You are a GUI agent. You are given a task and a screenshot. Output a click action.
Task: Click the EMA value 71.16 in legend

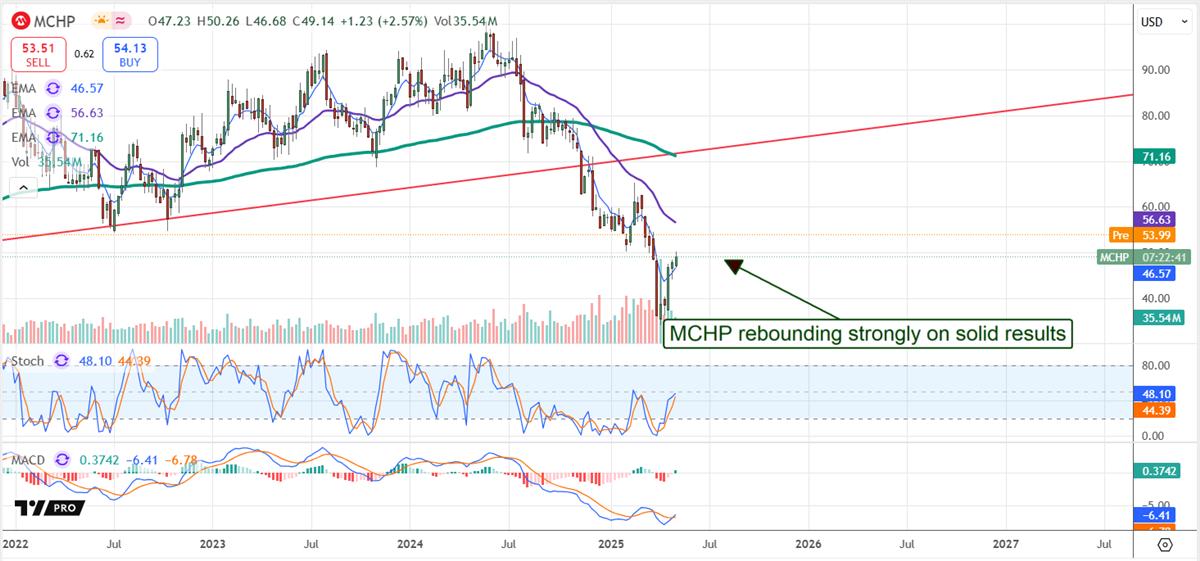pyautogui.click(x=87, y=137)
